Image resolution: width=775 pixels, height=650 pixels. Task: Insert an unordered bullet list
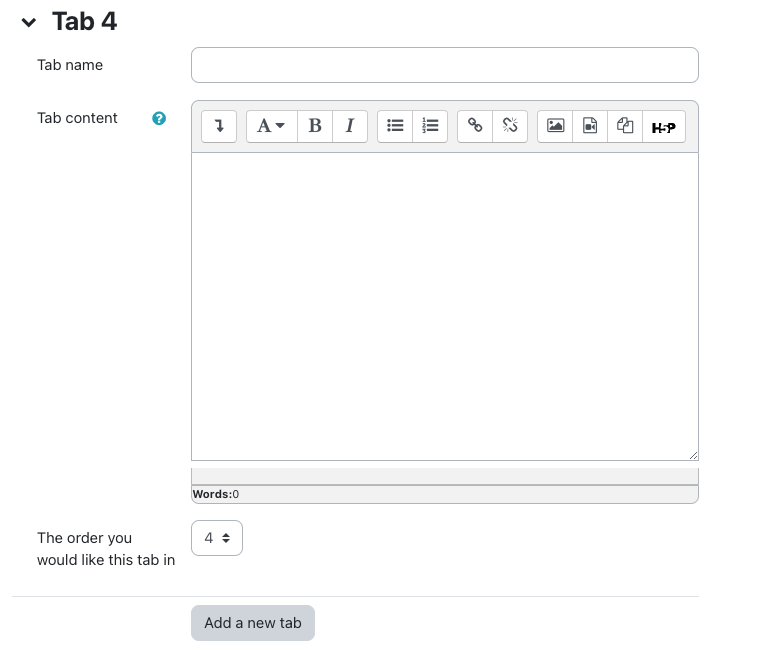click(396, 126)
